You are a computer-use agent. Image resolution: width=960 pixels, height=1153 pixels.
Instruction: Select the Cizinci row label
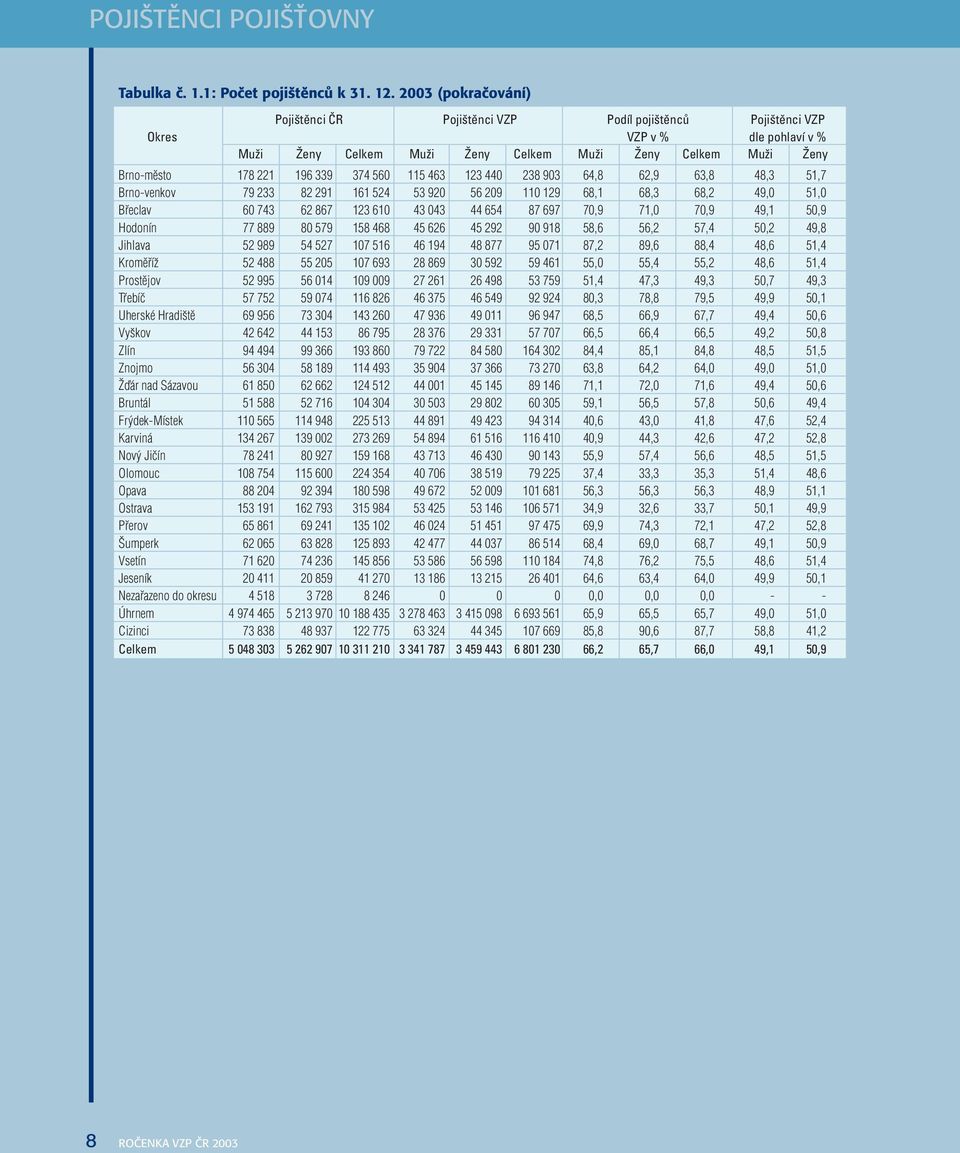point(134,631)
